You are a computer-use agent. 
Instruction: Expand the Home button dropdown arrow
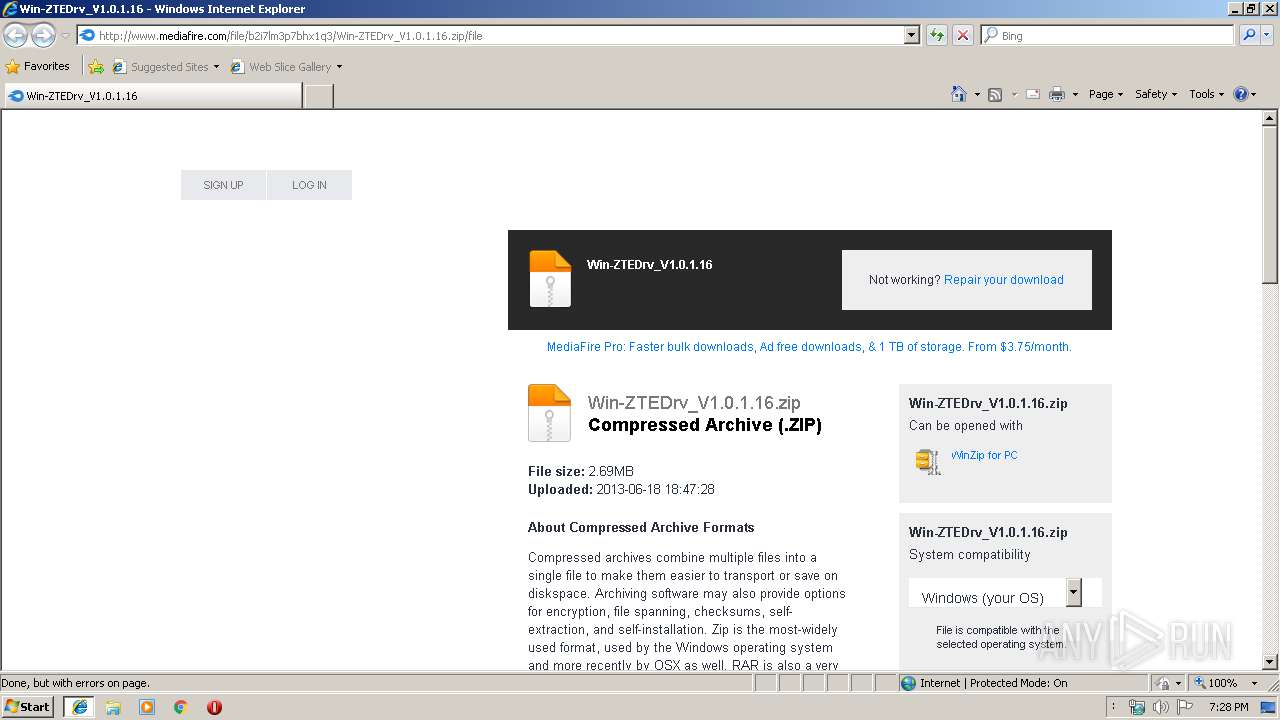976,94
